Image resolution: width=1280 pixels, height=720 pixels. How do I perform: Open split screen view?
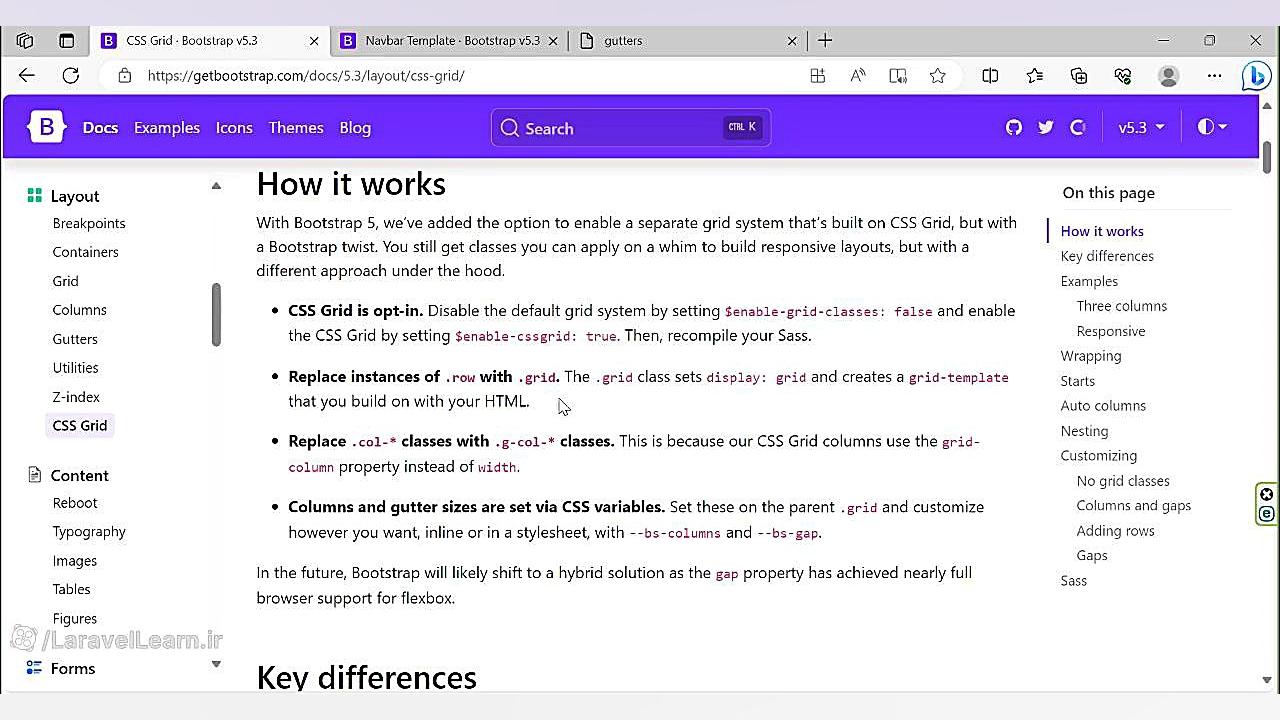tap(990, 75)
